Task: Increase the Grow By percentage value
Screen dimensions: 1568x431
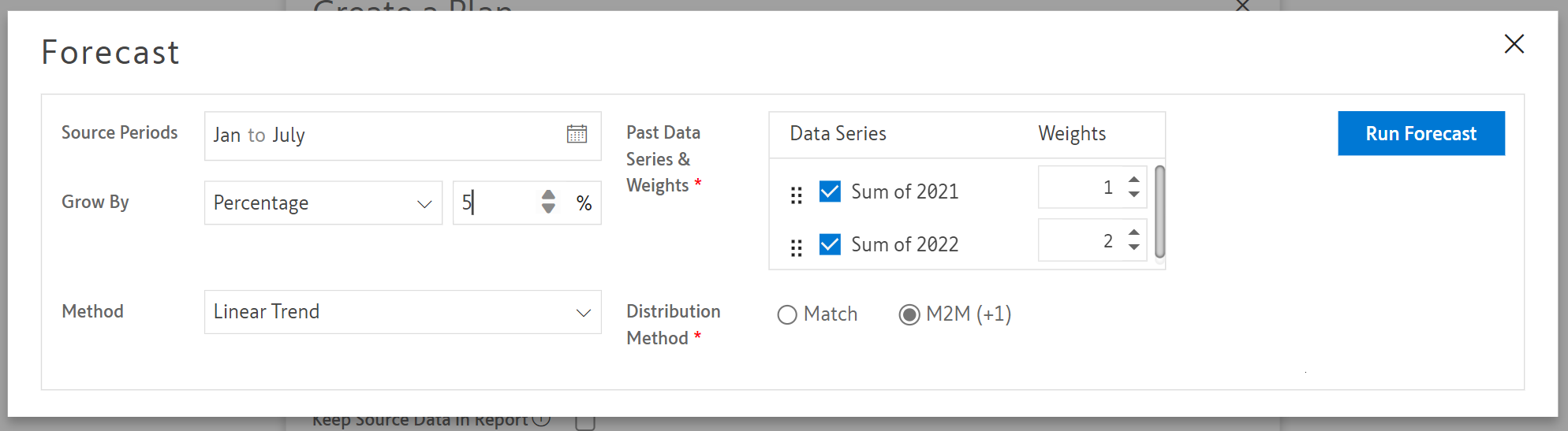Action: [x=548, y=195]
